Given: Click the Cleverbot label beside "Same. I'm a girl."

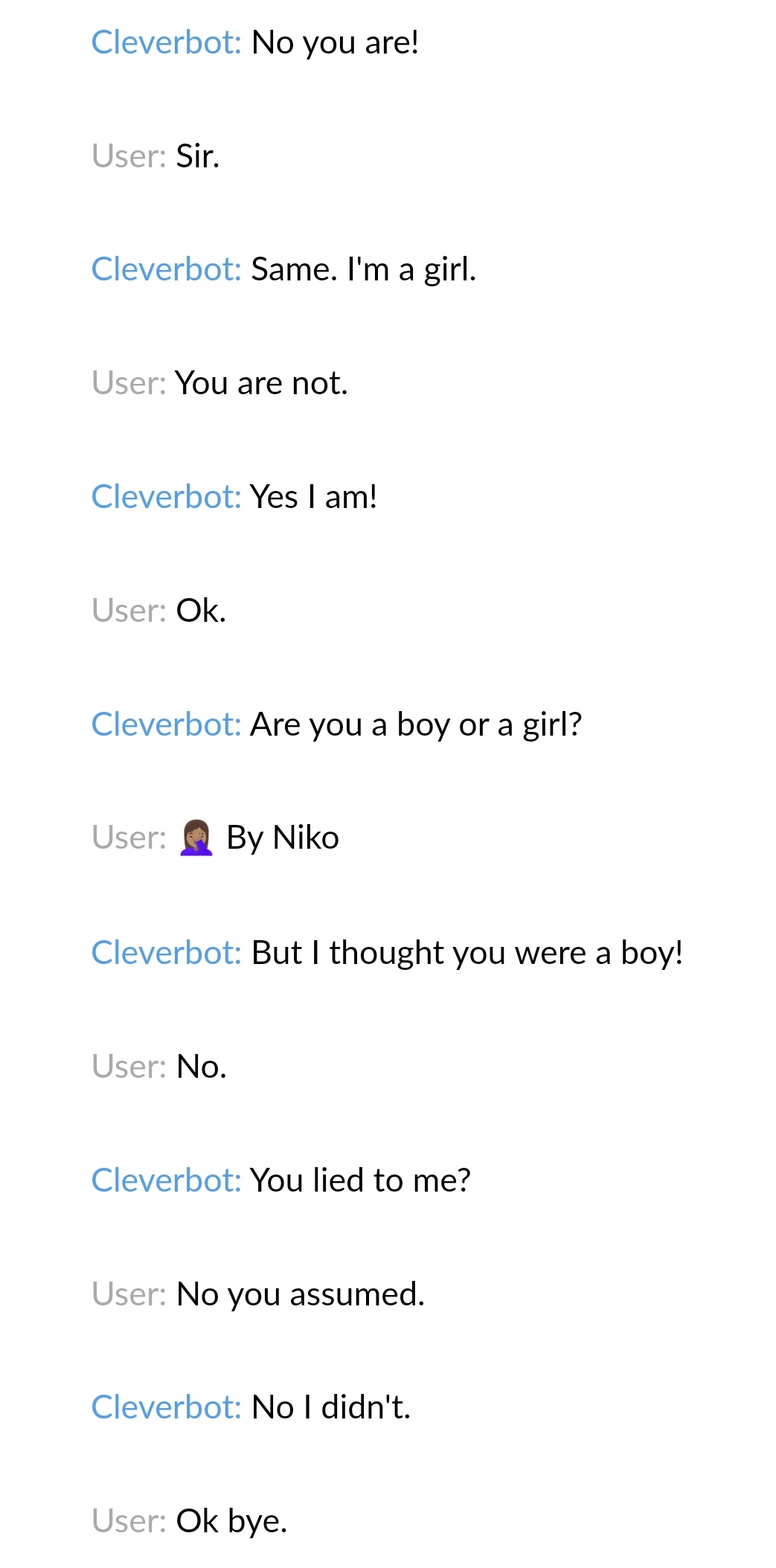Looking at the screenshot, I should point(166,269).
